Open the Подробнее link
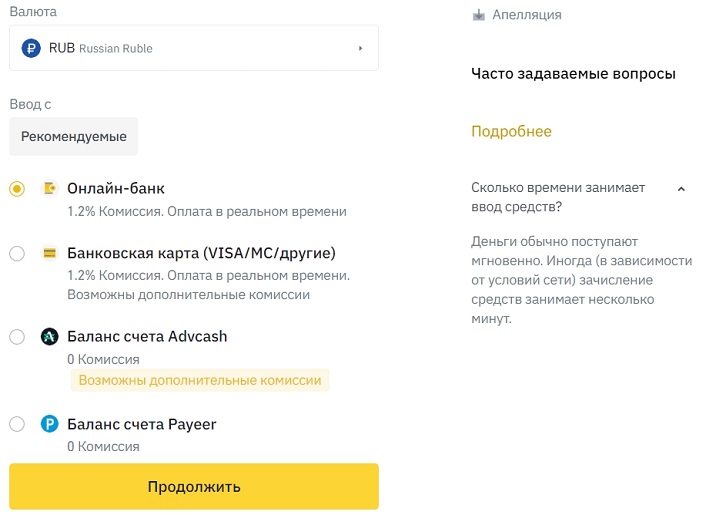716x515 pixels. click(511, 131)
